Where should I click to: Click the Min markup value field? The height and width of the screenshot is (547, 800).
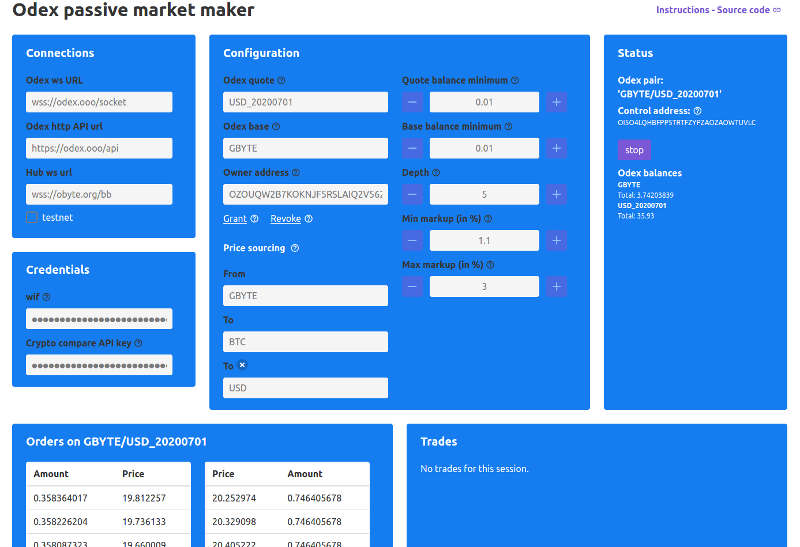click(484, 240)
